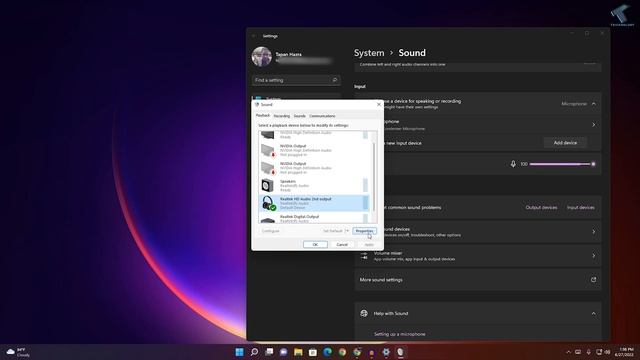Open the Windows Start menu
Viewport: 640px width, 360px height.
click(x=240, y=352)
